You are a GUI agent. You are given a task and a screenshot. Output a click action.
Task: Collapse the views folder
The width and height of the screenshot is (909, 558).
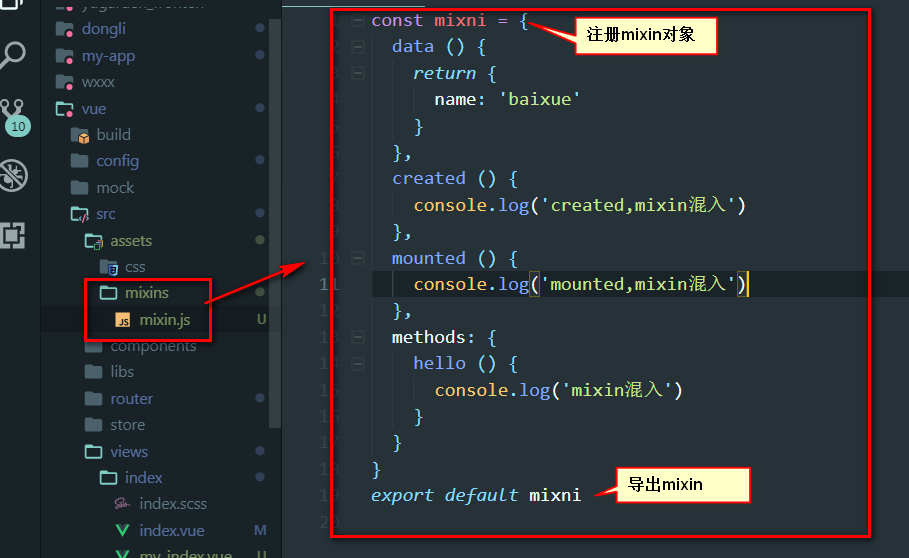[x=129, y=451]
